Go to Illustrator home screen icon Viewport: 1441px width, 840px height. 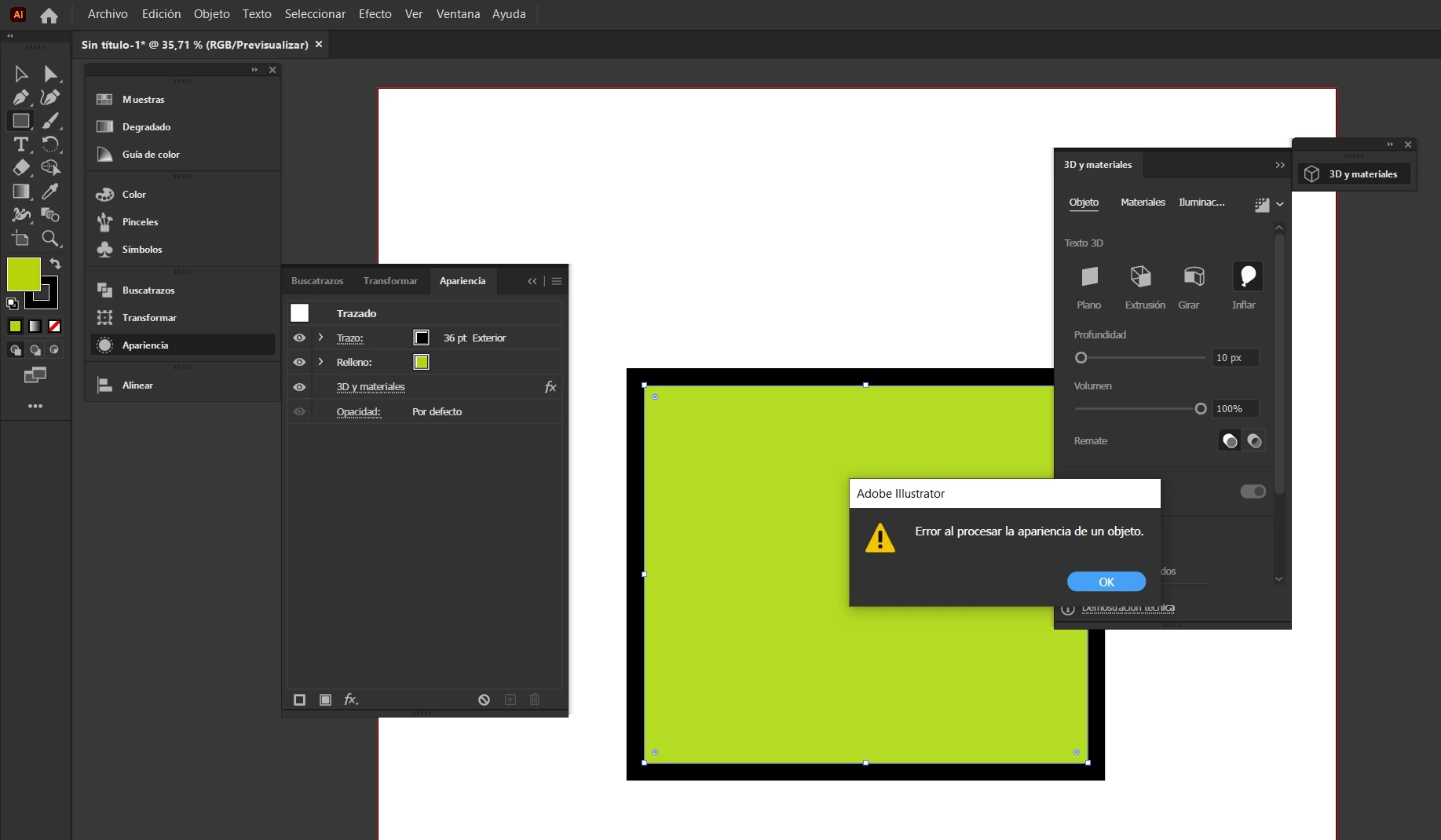49,15
